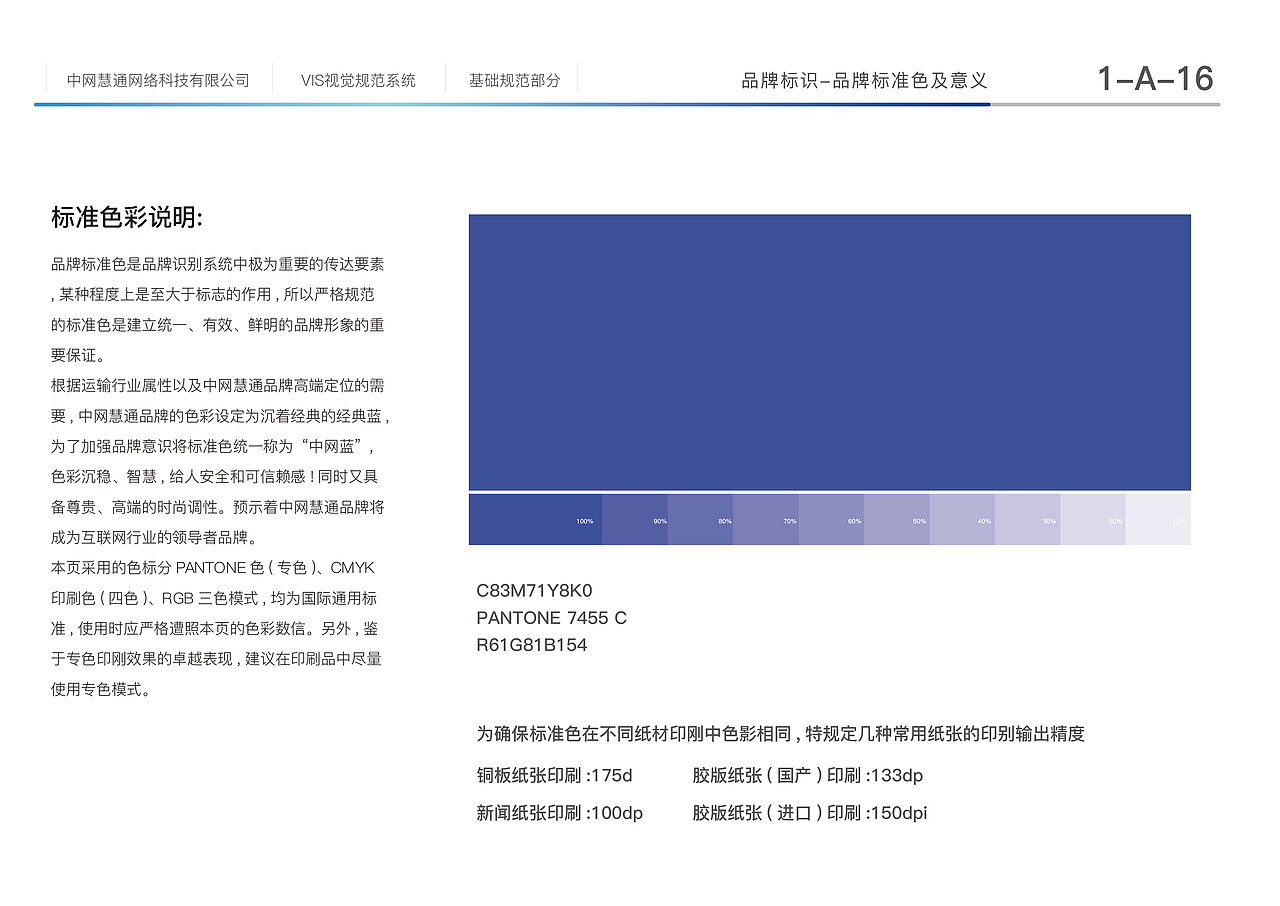Click the paragraph line 要保证。
The width and height of the screenshot is (1280, 906).
78,356
